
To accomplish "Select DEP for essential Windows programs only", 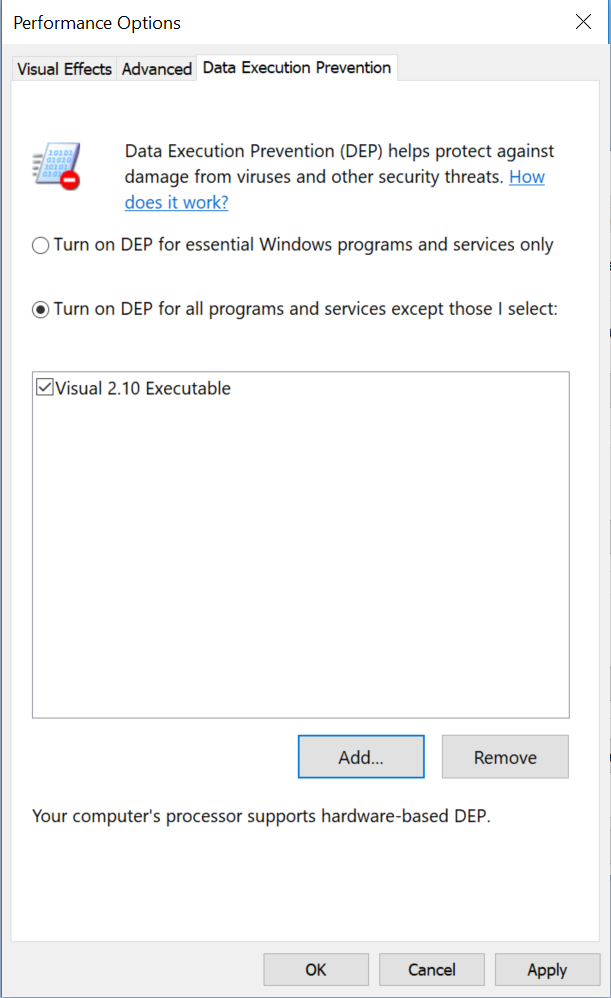I will (41, 245).
